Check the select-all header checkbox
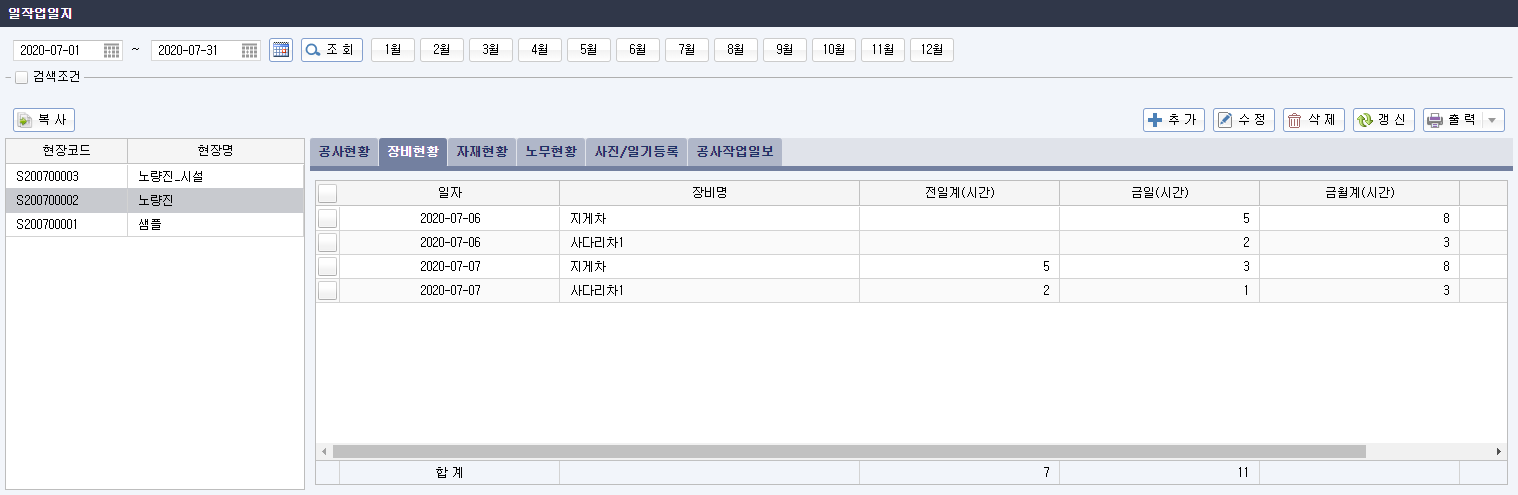This screenshot has width=1518, height=495. click(328, 193)
